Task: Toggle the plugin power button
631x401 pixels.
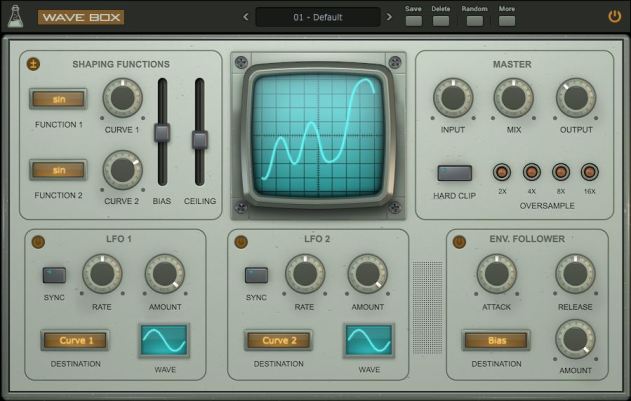Action: pyautogui.click(x=614, y=16)
